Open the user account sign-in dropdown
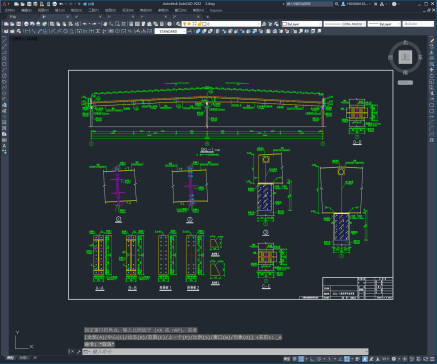Viewport: 437px width, 364px height. click(x=357, y=4)
